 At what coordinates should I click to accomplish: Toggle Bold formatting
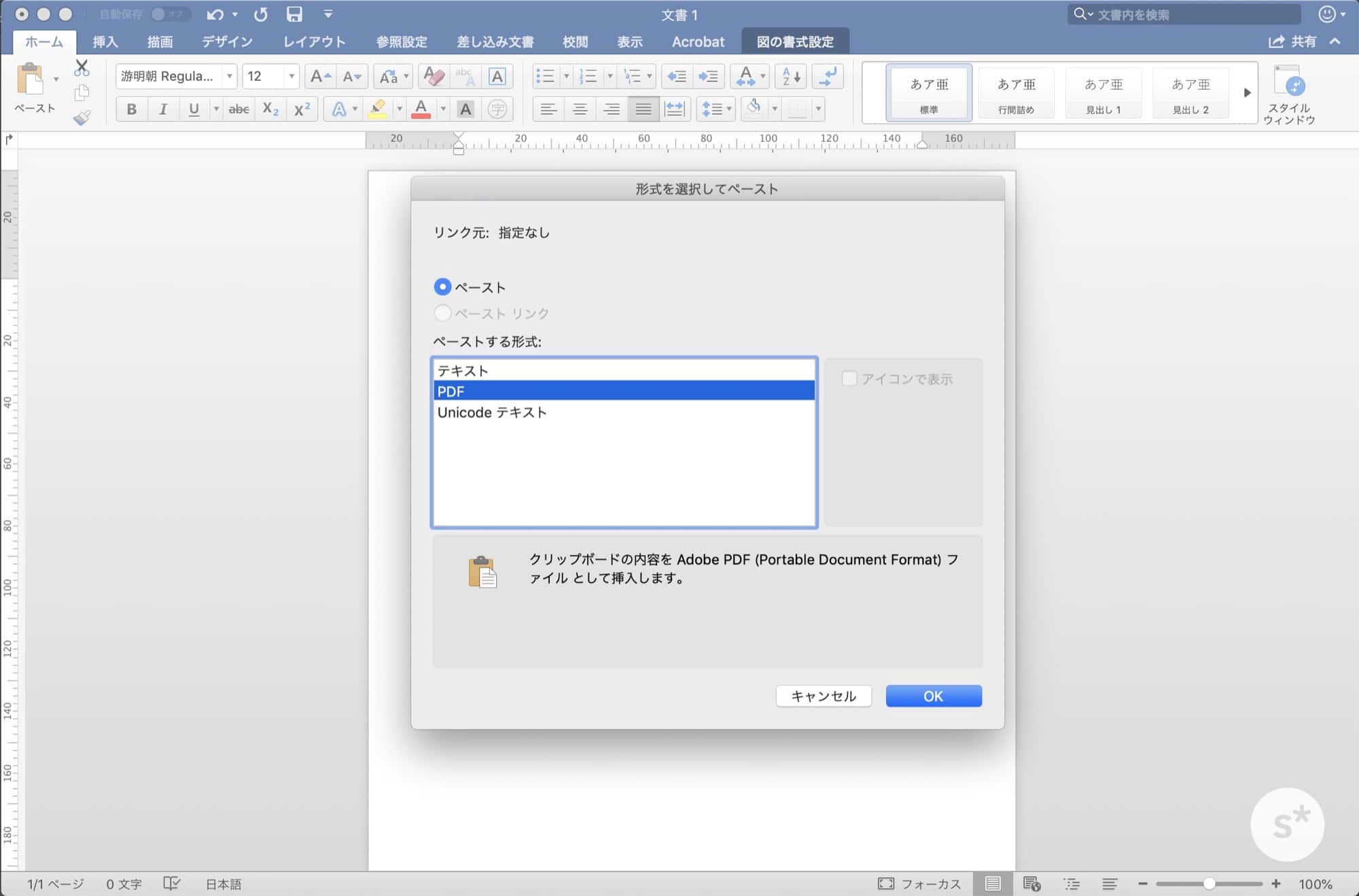point(131,109)
